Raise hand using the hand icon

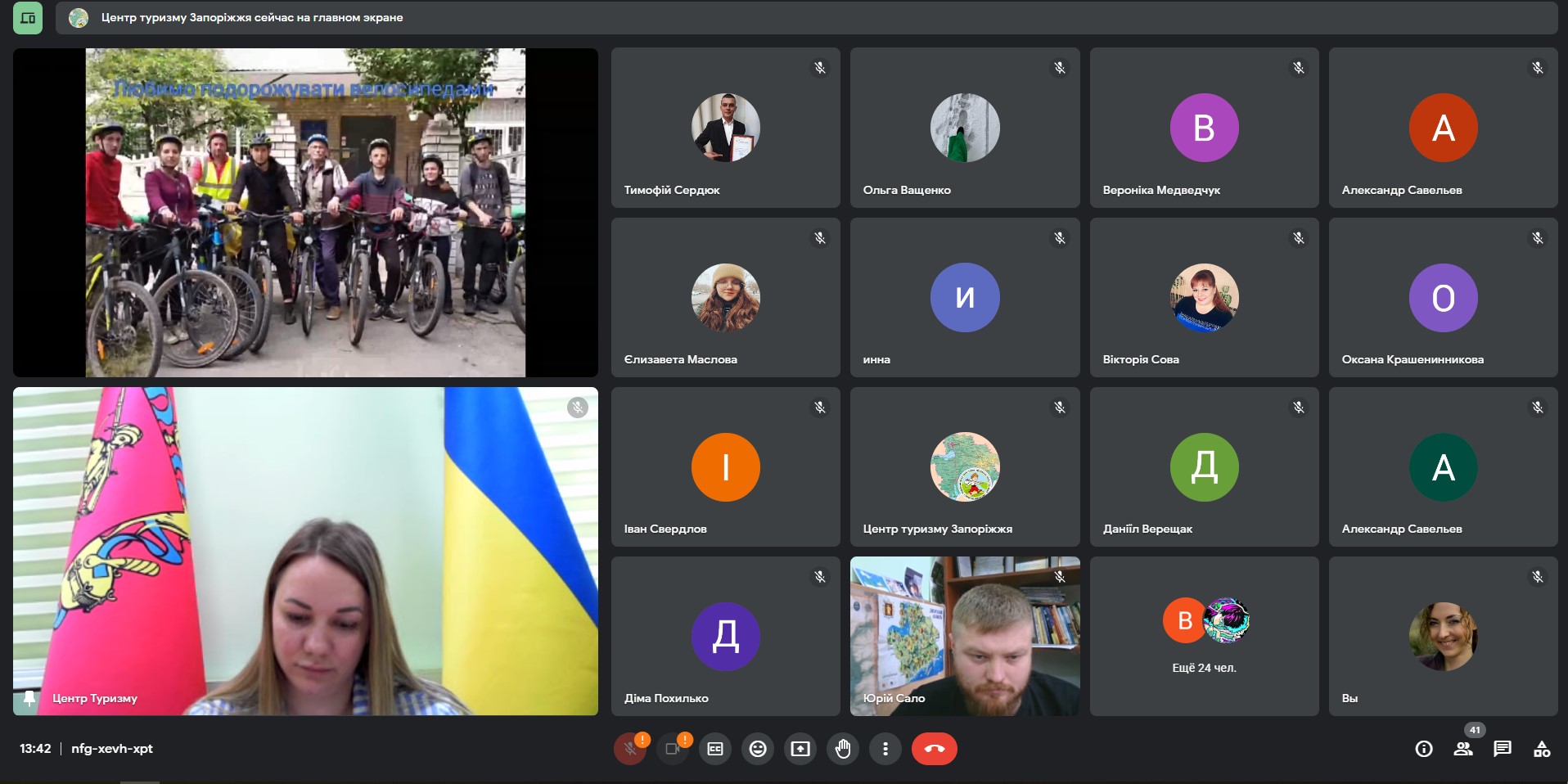click(843, 749)
